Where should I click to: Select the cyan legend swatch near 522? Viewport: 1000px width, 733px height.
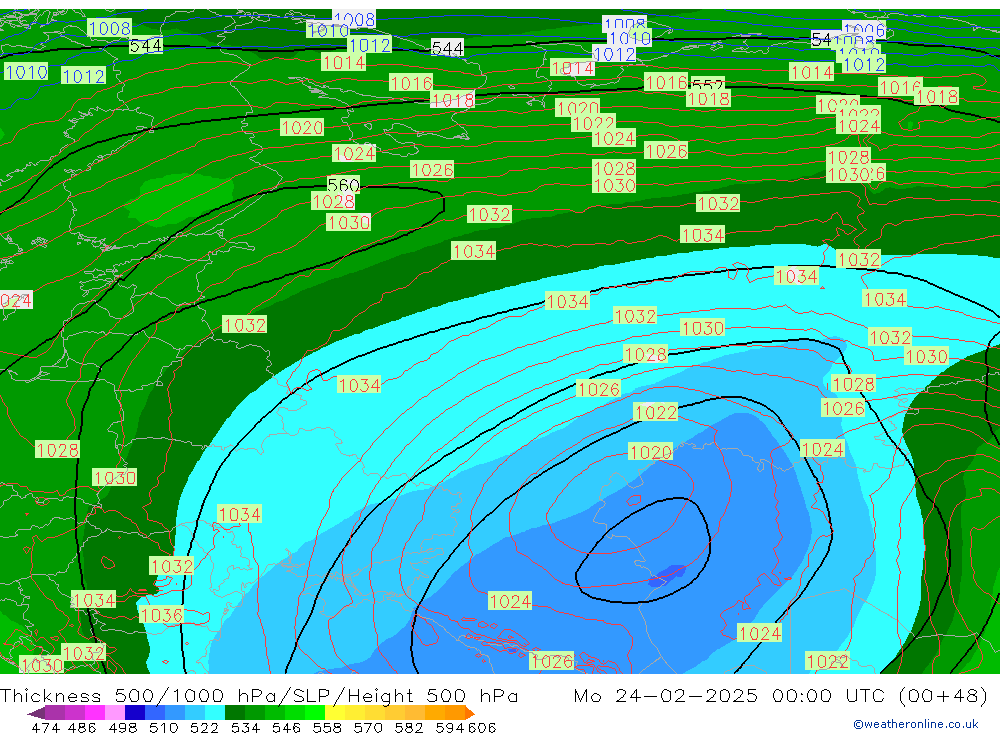(x=214, y=713)
